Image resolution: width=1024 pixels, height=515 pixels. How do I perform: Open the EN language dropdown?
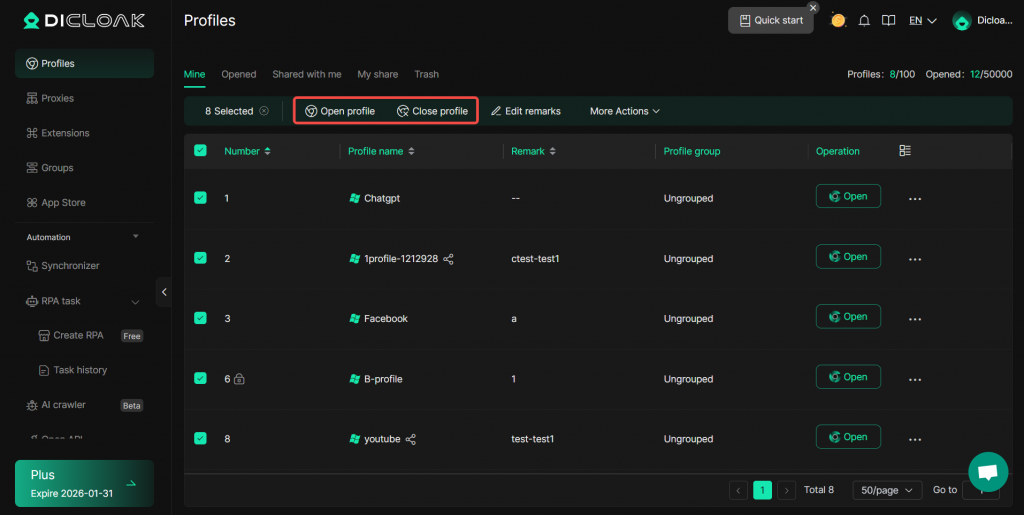921,21
